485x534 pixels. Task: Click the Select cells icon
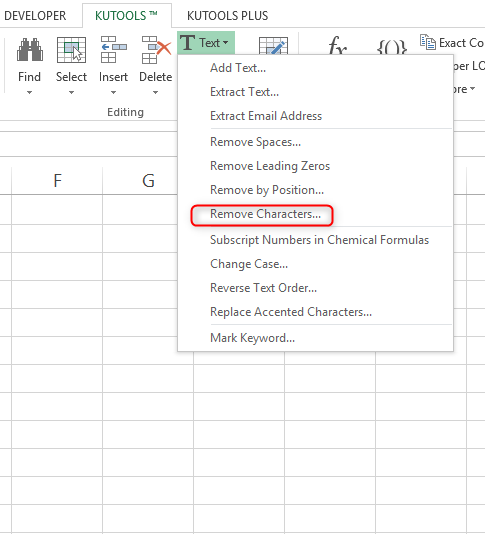[x=71, y=50]
